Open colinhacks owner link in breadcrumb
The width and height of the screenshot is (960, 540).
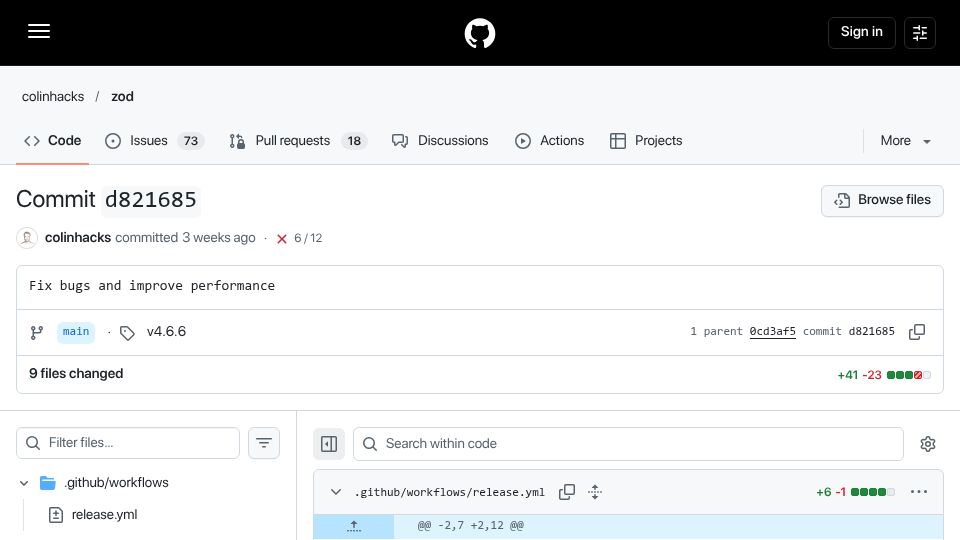(53, 97)
